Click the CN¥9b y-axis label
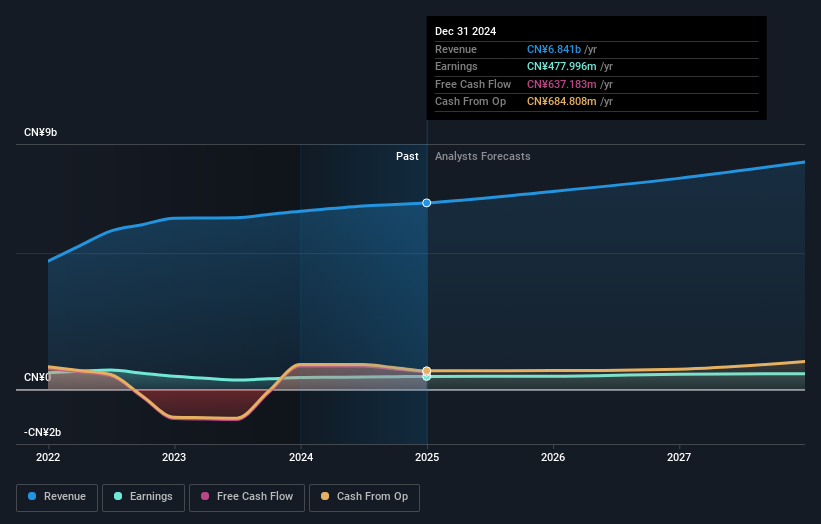This screenshot has width=821, height=524. tap(40, 132)
